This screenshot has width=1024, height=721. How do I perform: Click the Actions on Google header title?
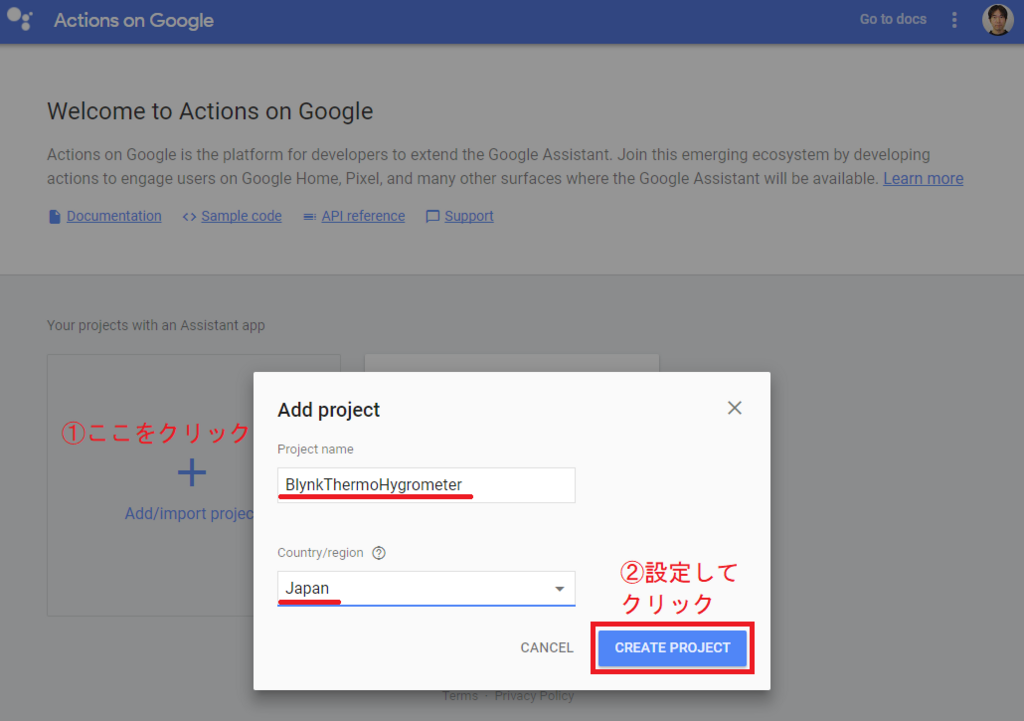134,20
